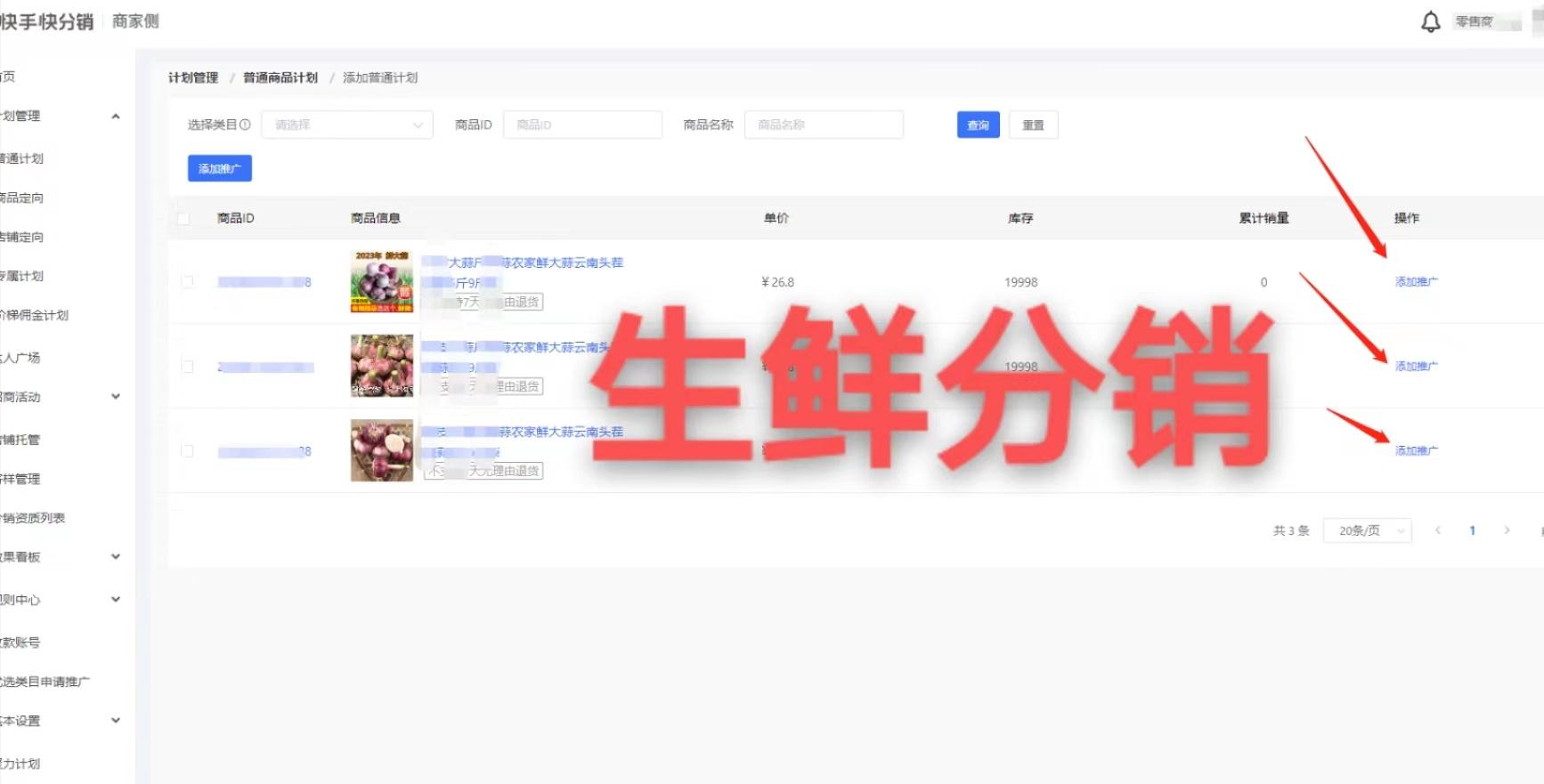Click the ¥26.8 price cell
The image size is (1544, 784).
coord(777,282)
